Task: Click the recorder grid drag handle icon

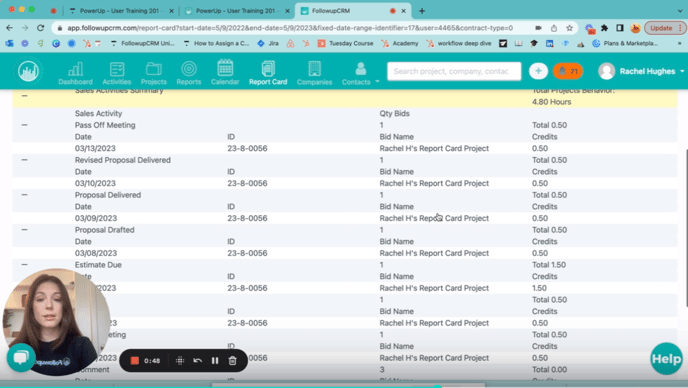Action: click(x=180, y=361)
